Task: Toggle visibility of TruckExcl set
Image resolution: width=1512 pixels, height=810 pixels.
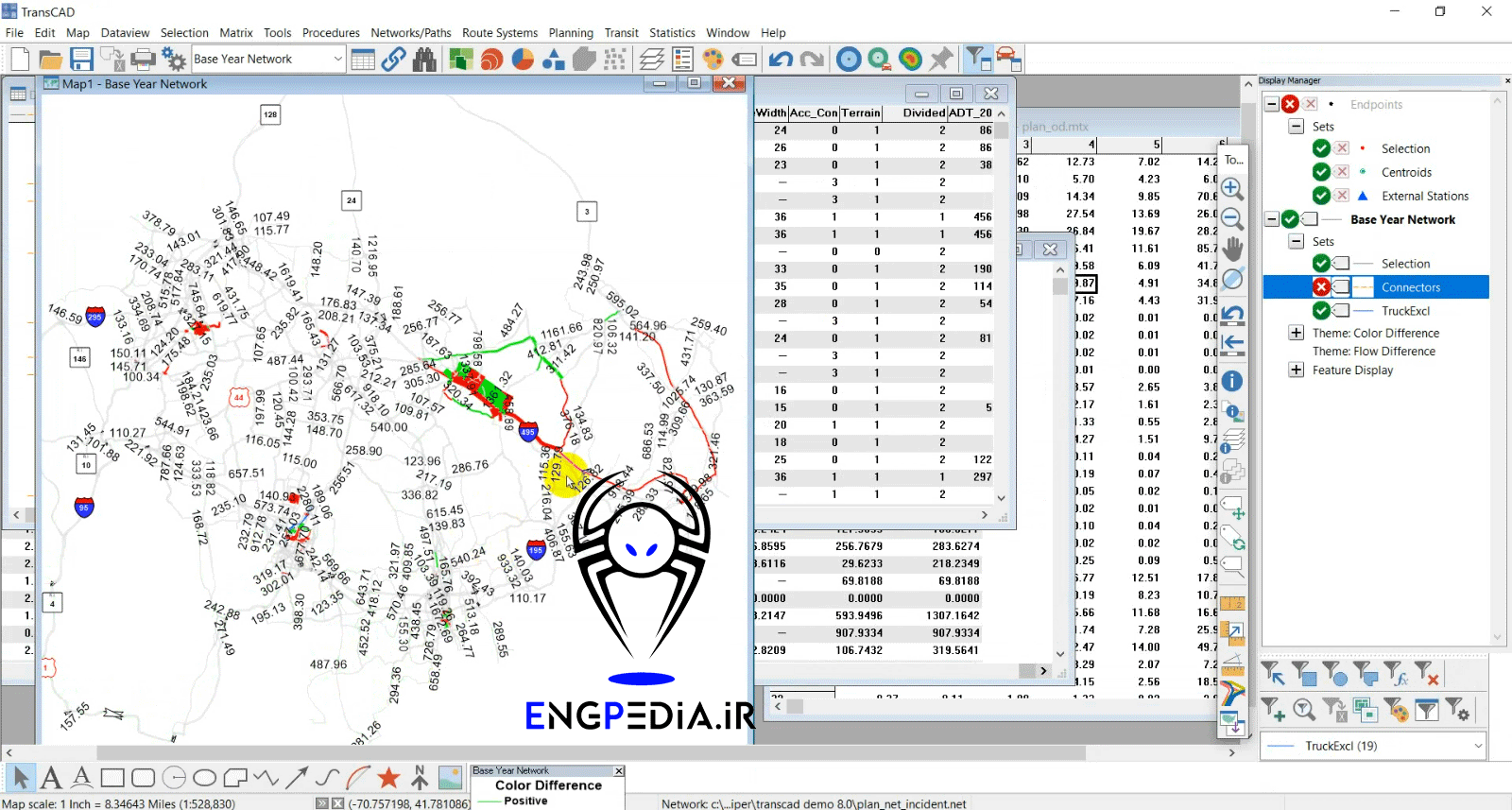Action: [x=1321, y=311]
